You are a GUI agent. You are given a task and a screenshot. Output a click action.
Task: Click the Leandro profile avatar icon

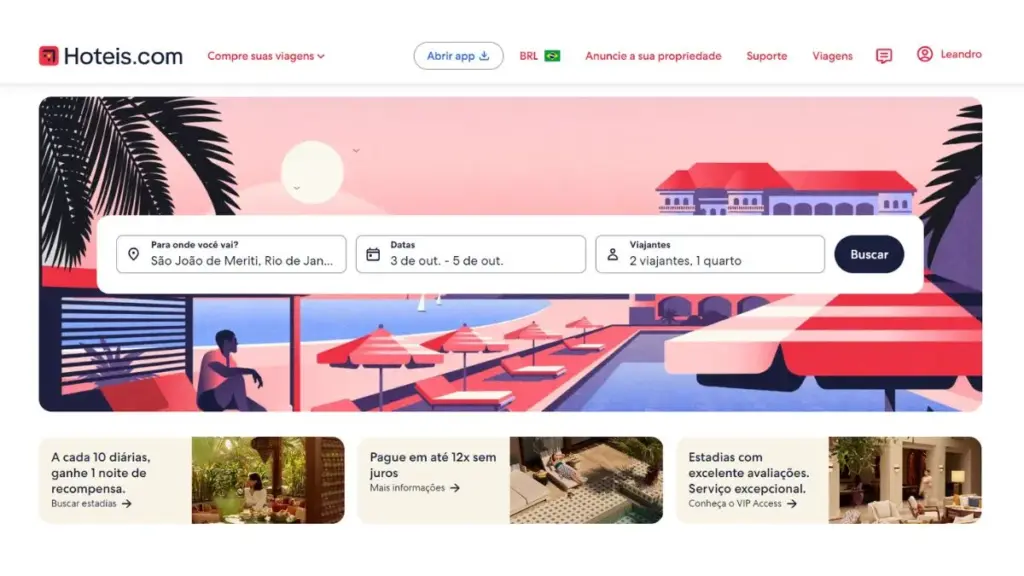[x=924, y=54]
